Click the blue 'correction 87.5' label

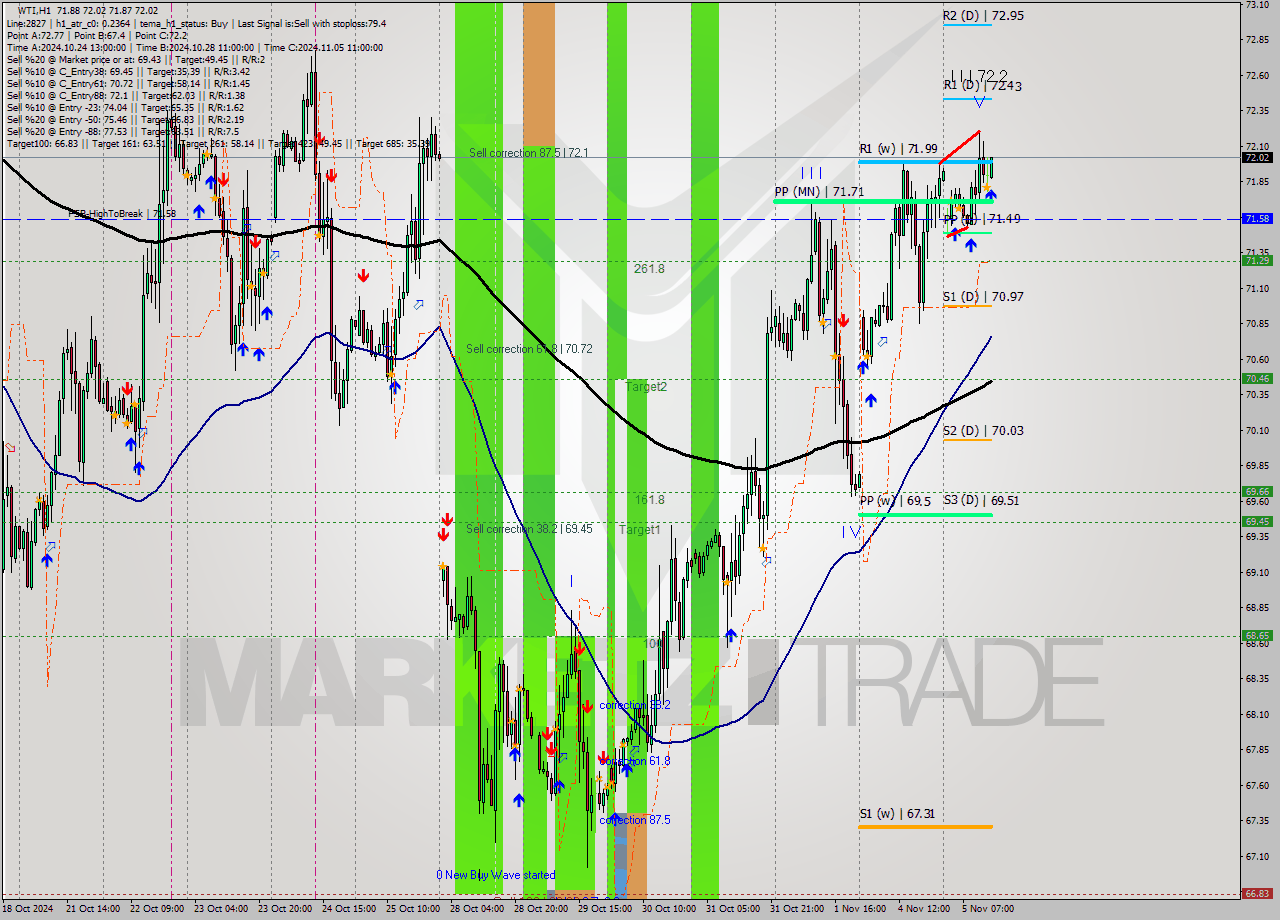pos(634,820)
